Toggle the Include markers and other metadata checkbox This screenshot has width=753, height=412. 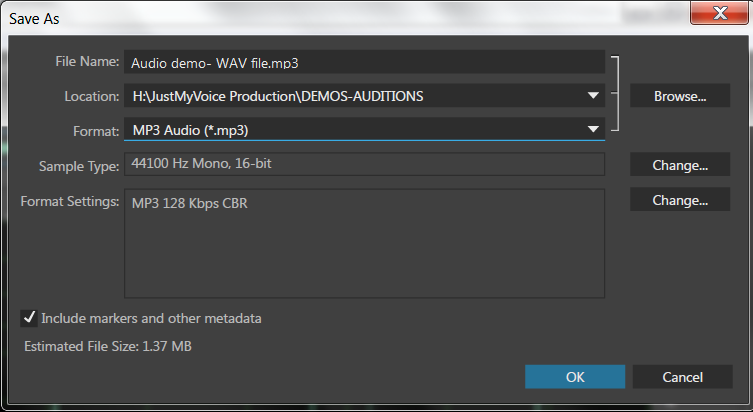[x=29, y=318]
